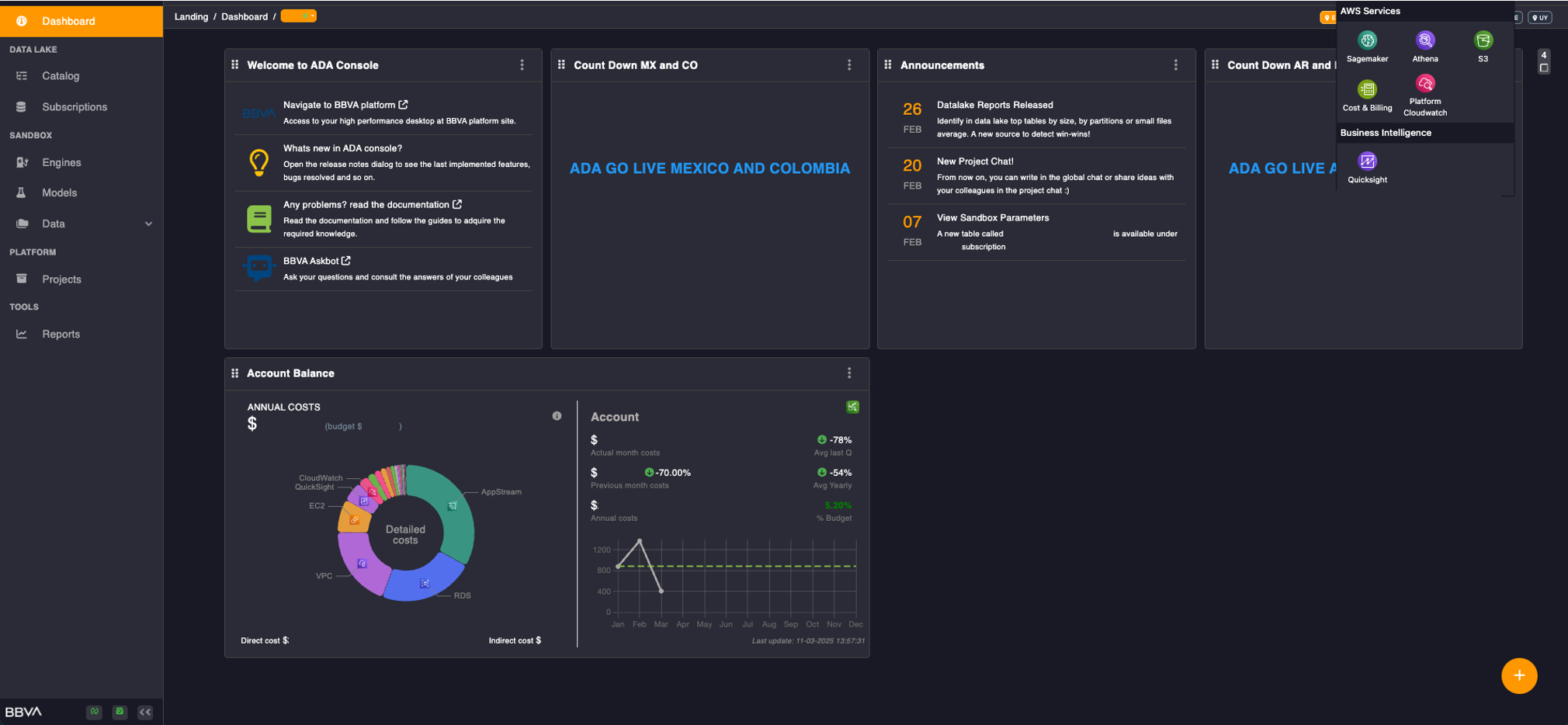Image resolution: width=1568 pixels, height=725 pixels.
Task: Open Reports under Tools
Action: [x=61, y=334]
